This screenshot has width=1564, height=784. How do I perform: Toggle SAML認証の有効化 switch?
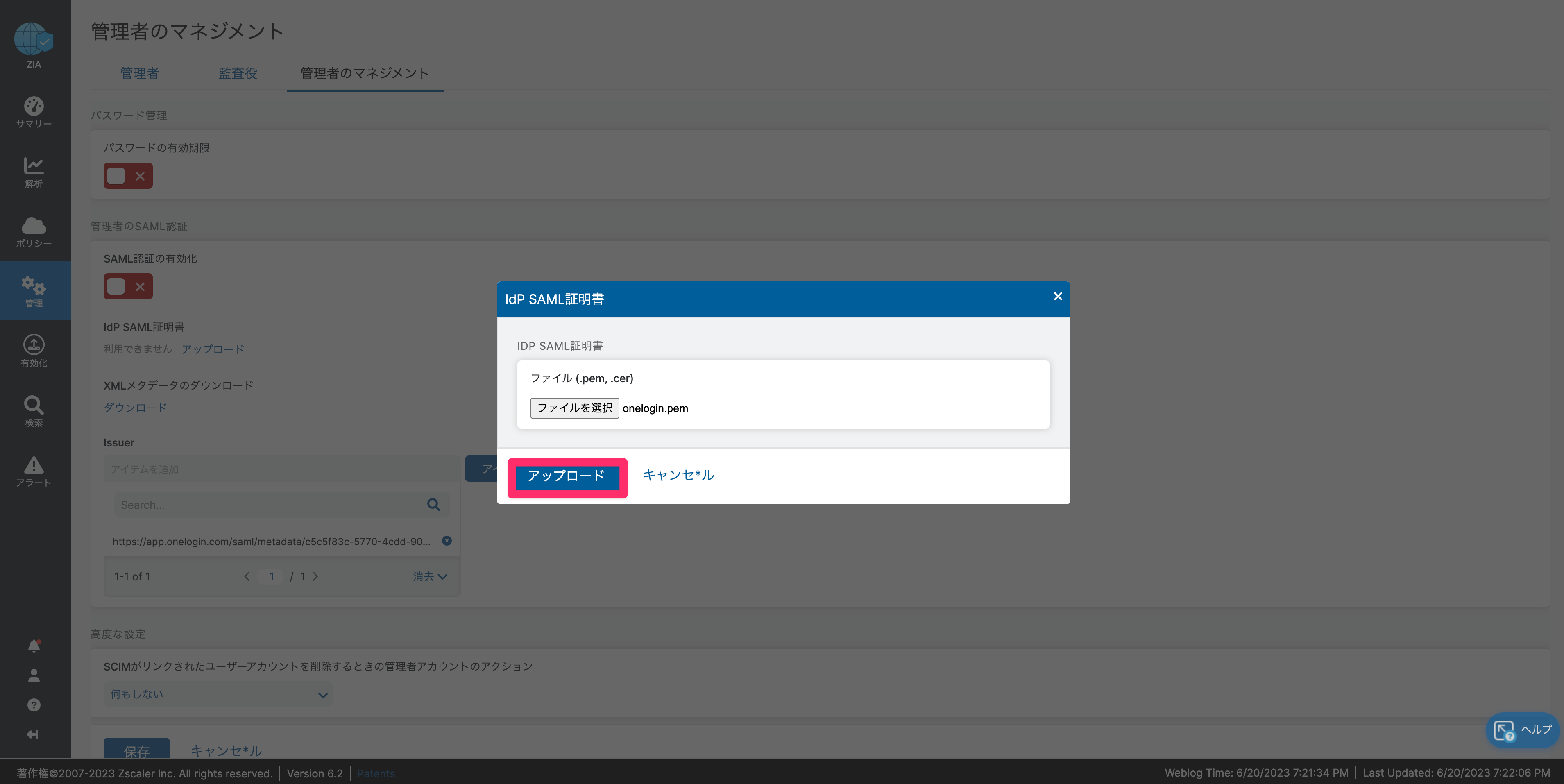pyautogui.click(x=128, y=287)
